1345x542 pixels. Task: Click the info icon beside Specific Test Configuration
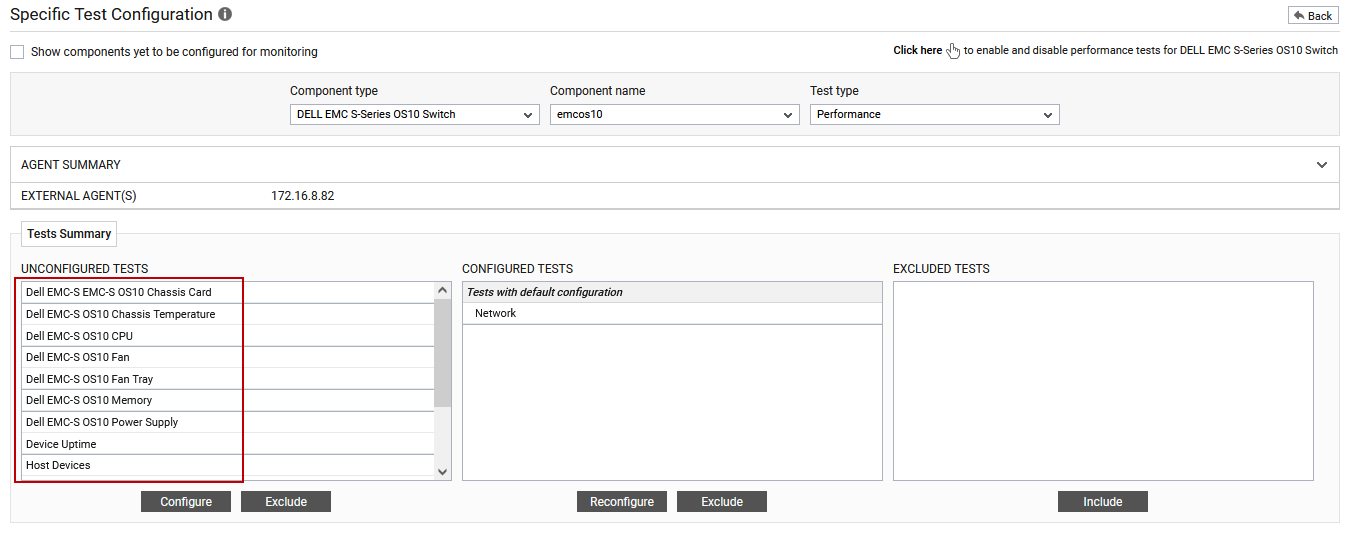point(225,15)
